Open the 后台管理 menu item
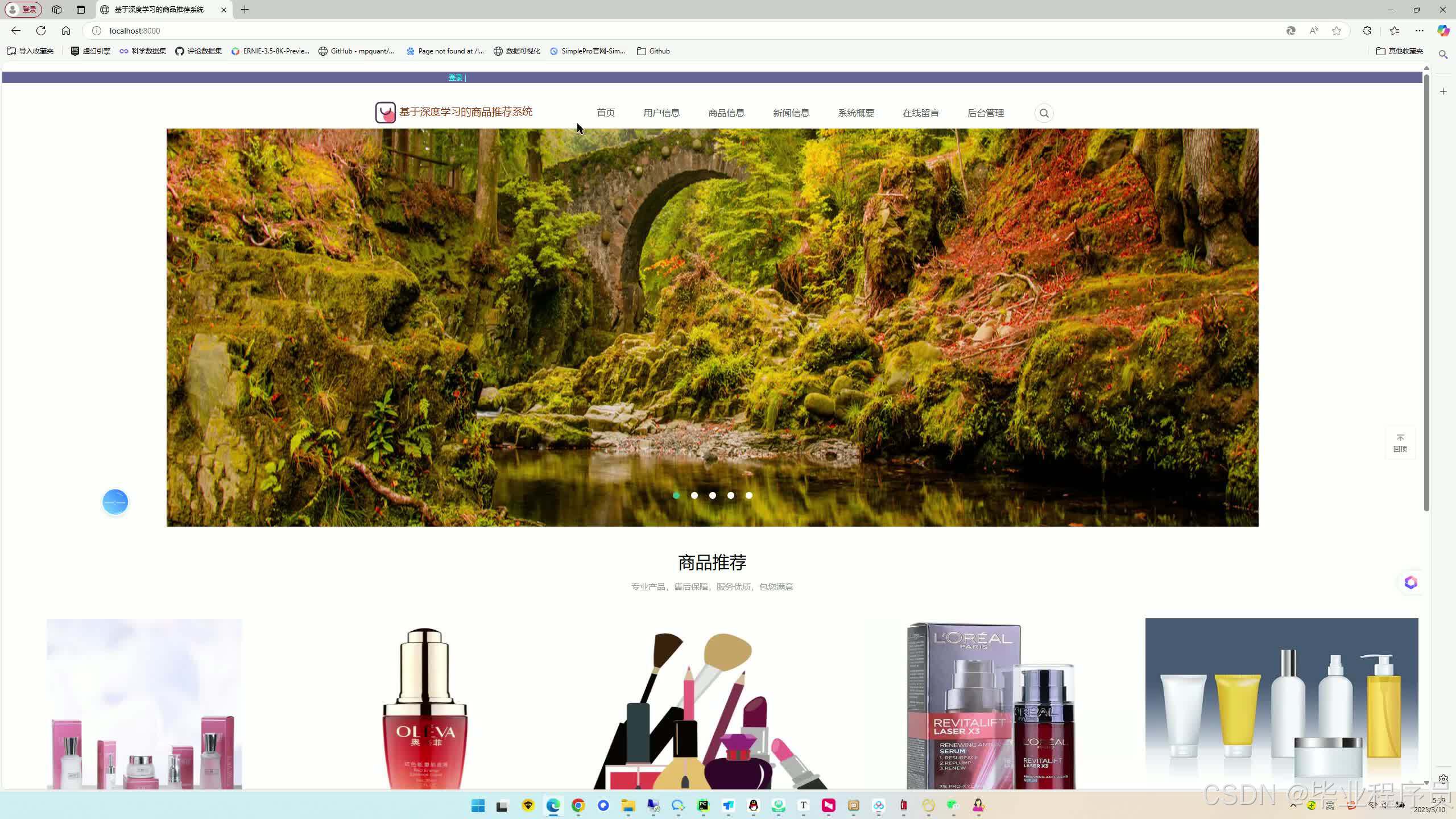 [986, 113]
